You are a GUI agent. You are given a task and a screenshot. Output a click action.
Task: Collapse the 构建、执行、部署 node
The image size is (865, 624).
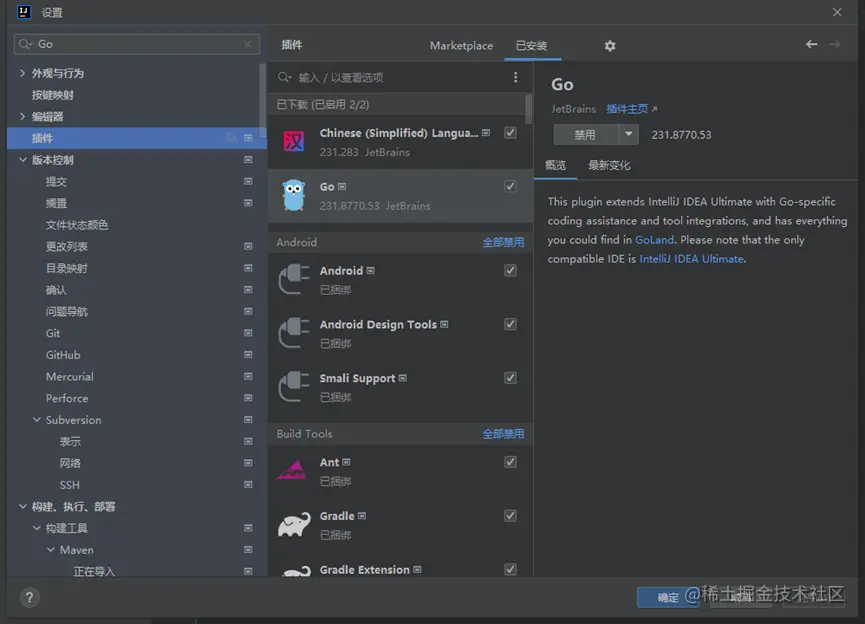point(23,506)
